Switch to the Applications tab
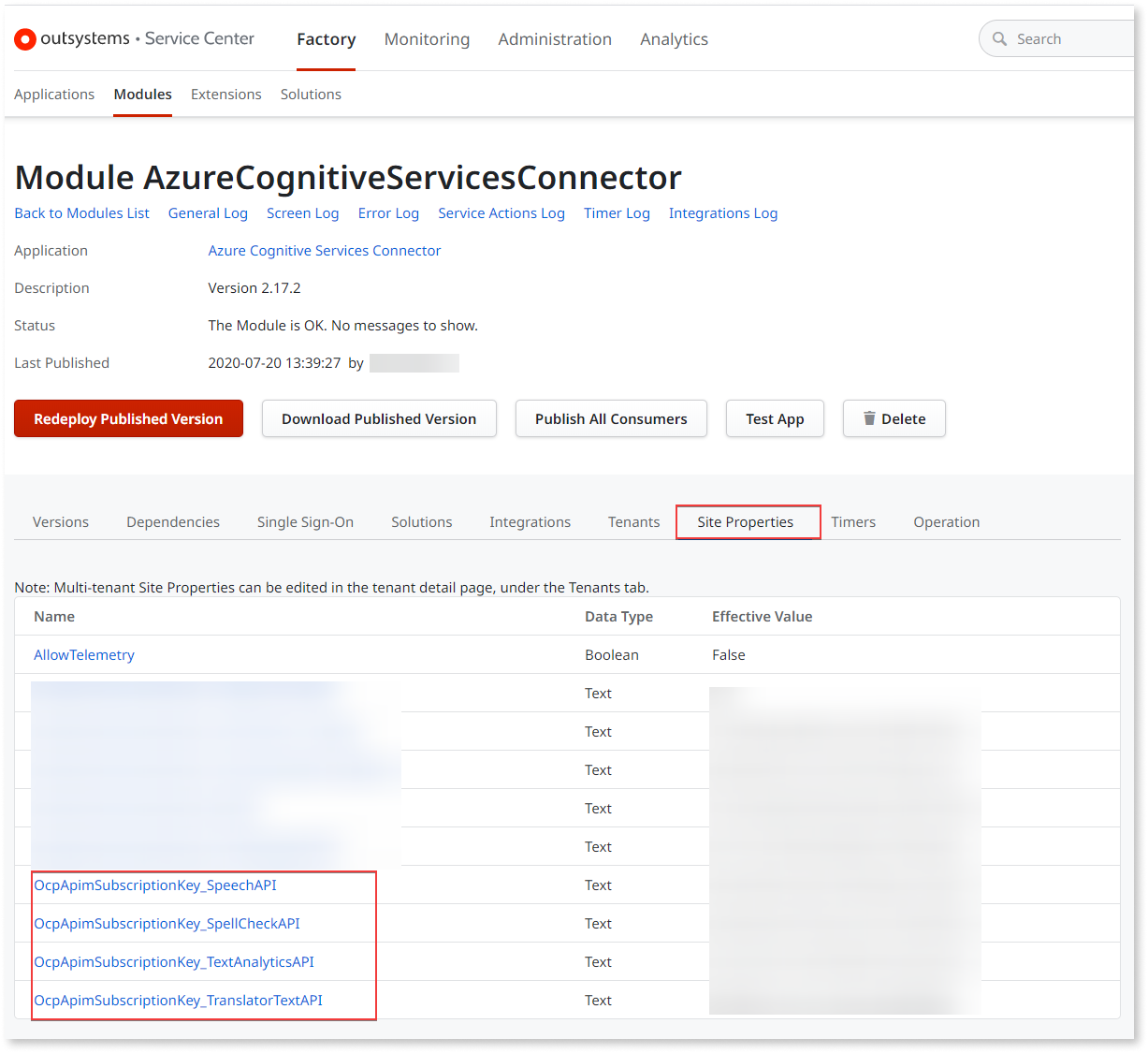 [53, 94]
